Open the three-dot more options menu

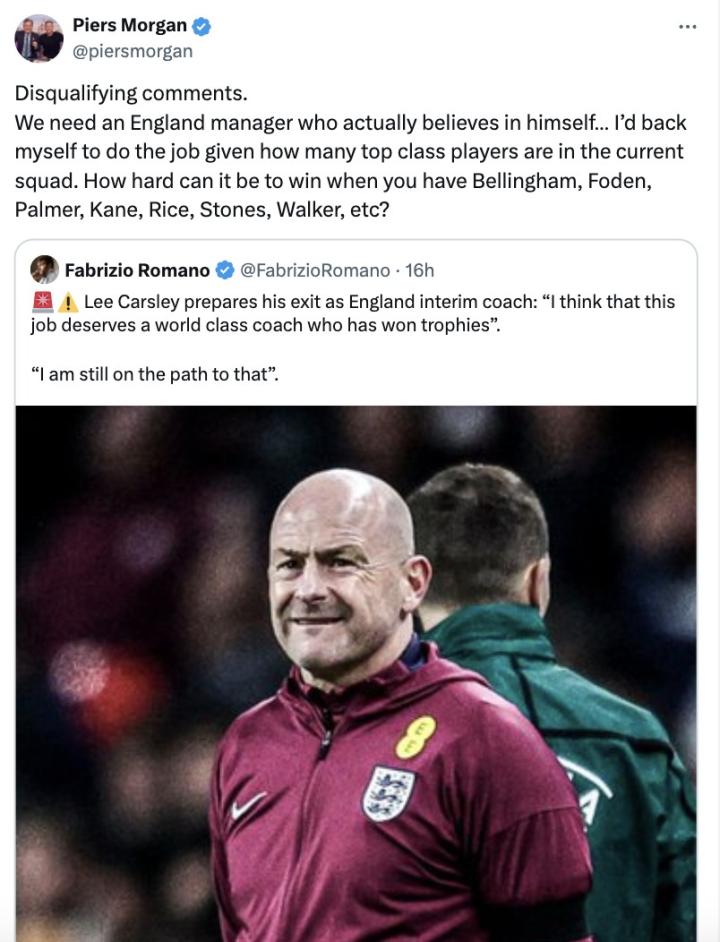click(x=687, y=27)
